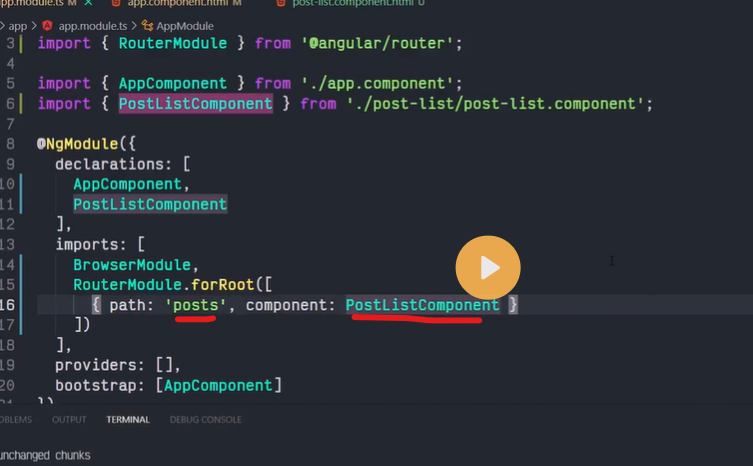Click the Angular icon in the breadcrumb
753x466 pixels.
tap(46, 25)
